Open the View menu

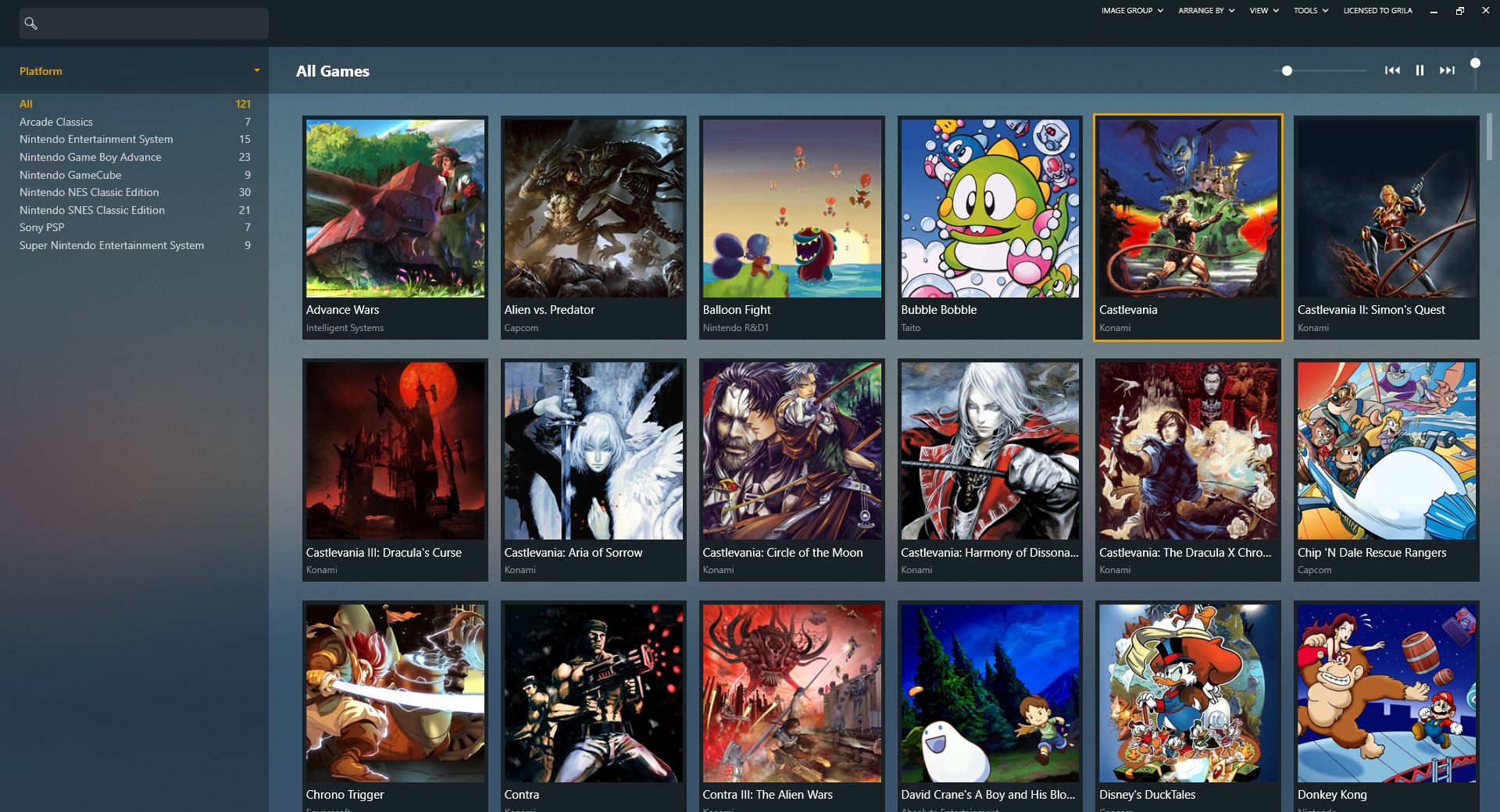(1263, 11)
